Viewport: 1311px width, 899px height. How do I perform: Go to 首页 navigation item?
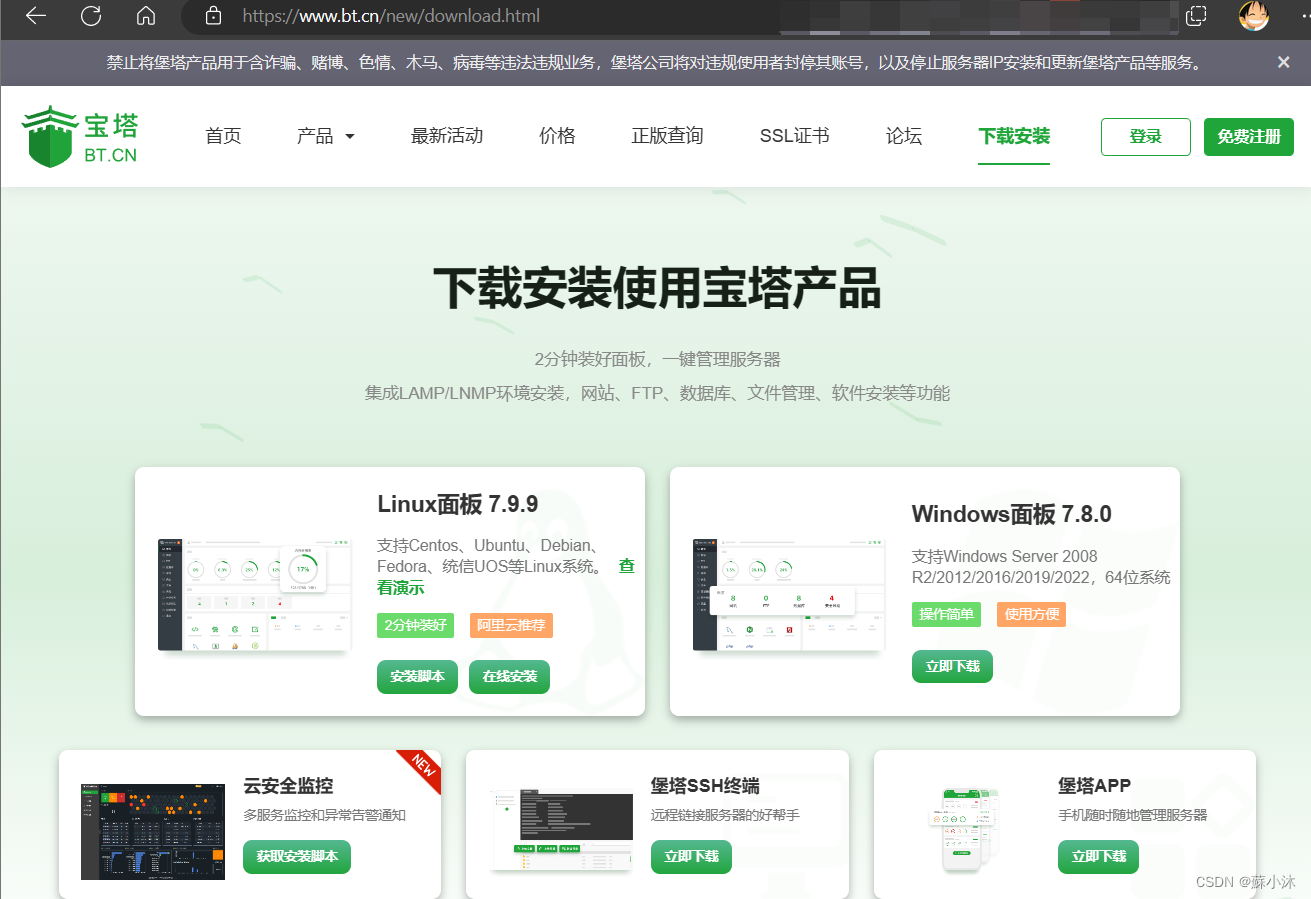tap(223, 136)
